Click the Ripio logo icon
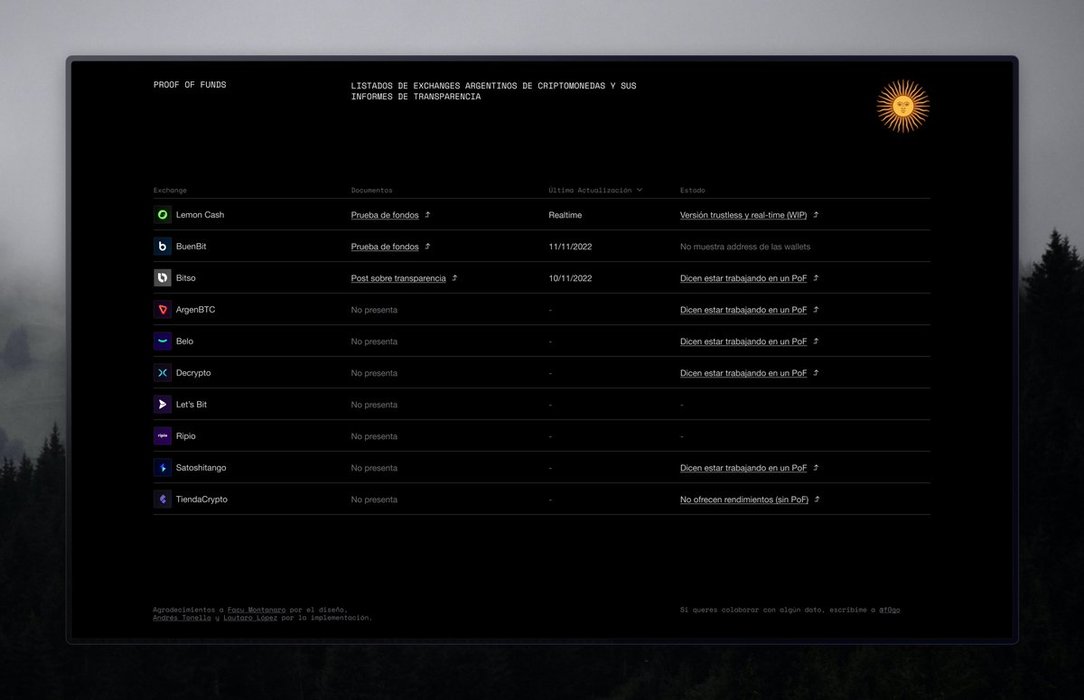Screen dimensions: 1084x700 pos(163,436)
